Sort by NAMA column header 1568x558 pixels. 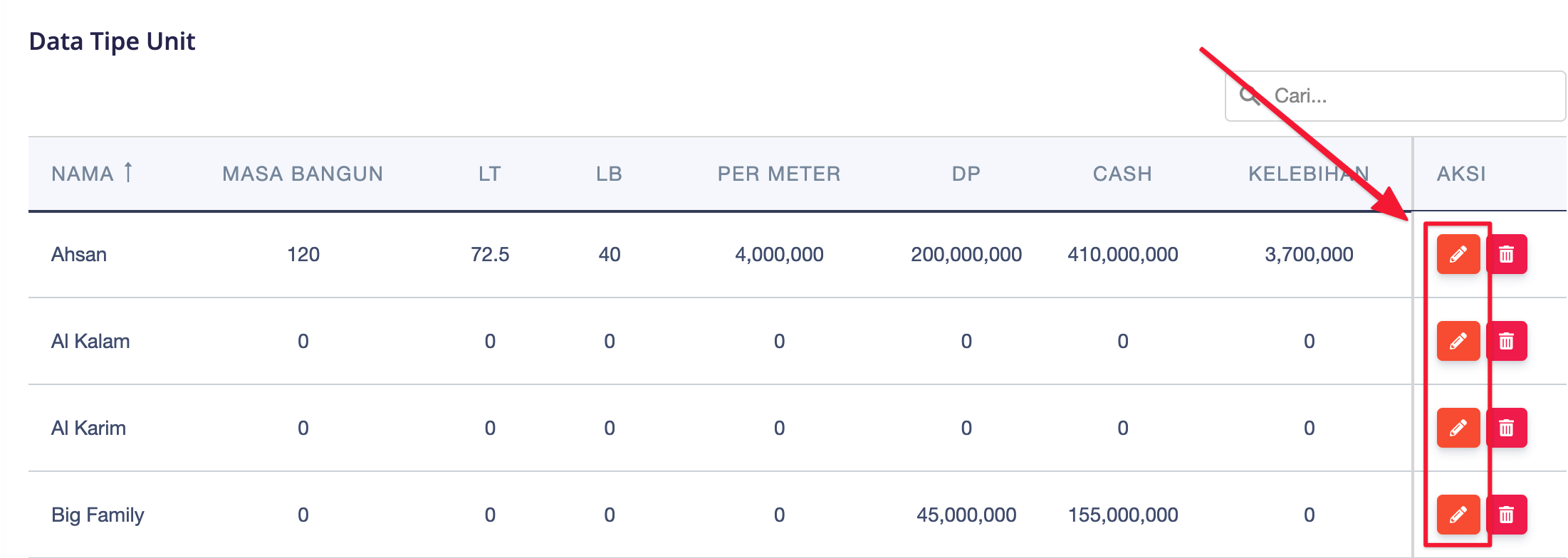[83, 174]
